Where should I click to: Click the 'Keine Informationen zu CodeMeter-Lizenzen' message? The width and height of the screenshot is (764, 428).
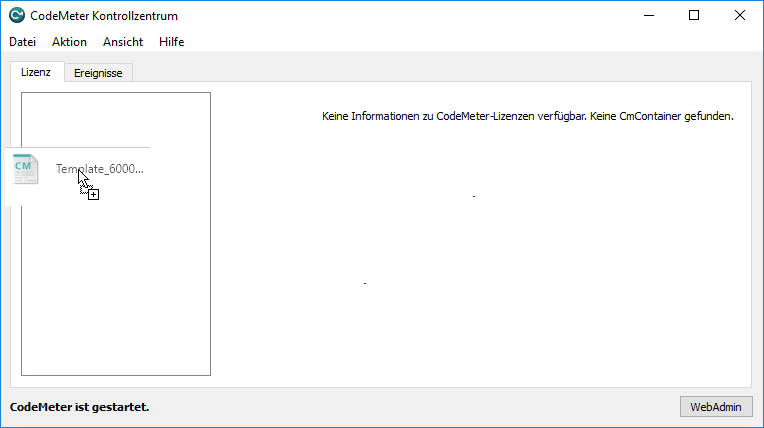coord(528,116)
